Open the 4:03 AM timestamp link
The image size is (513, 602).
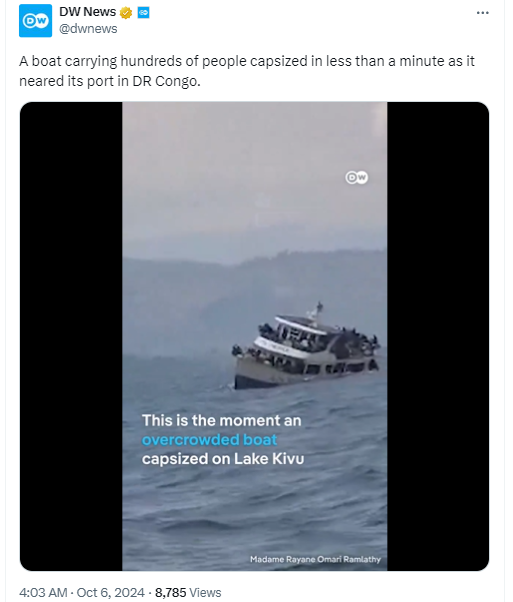43,592
